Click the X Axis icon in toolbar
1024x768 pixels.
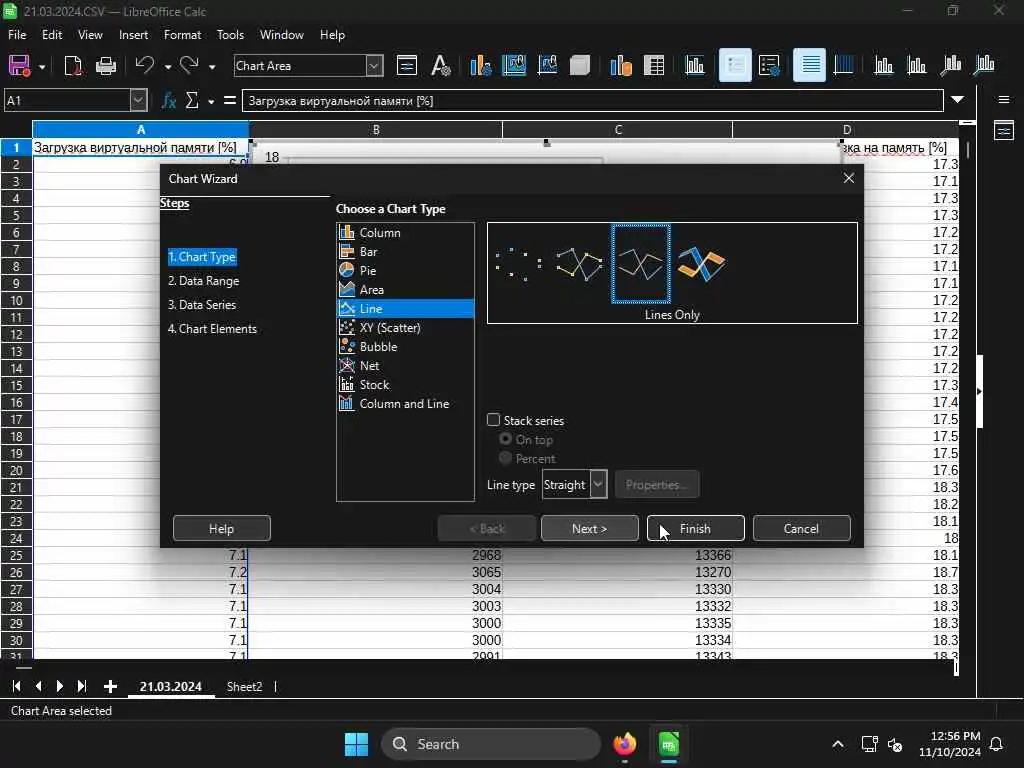[884, 65]
